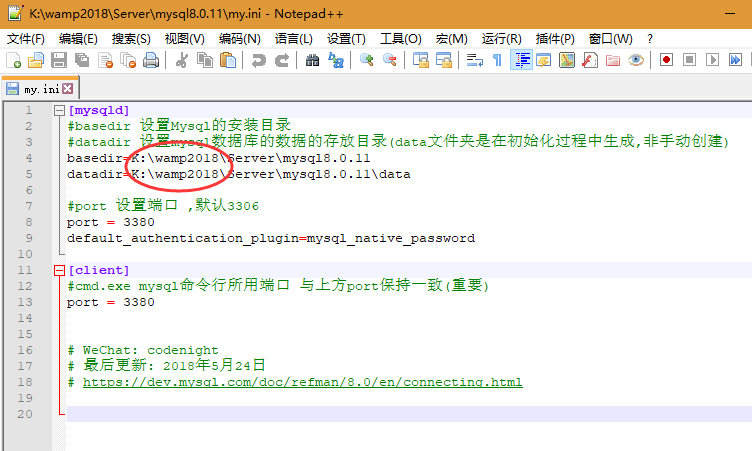Start macro recording with red dot icon
Image resolution: width=752 pixels, height=451 pixels.
click(x=666, y=60)
